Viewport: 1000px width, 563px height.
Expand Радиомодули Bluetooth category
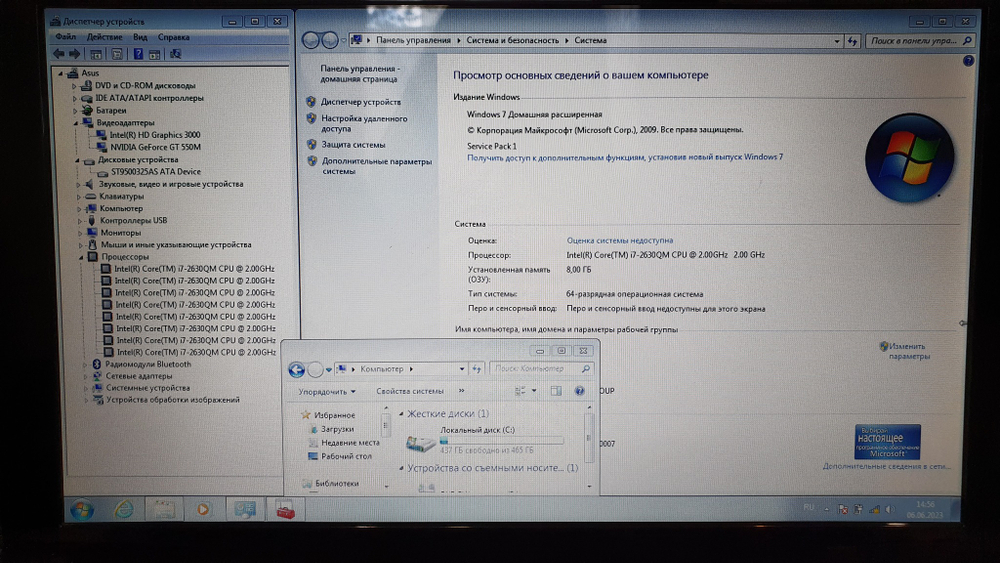[84, 364]
